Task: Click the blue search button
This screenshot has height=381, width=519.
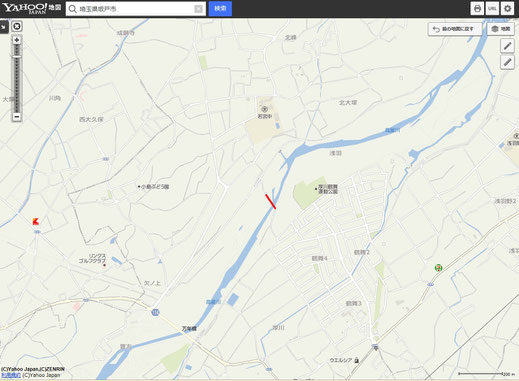Action: (220, 9)
